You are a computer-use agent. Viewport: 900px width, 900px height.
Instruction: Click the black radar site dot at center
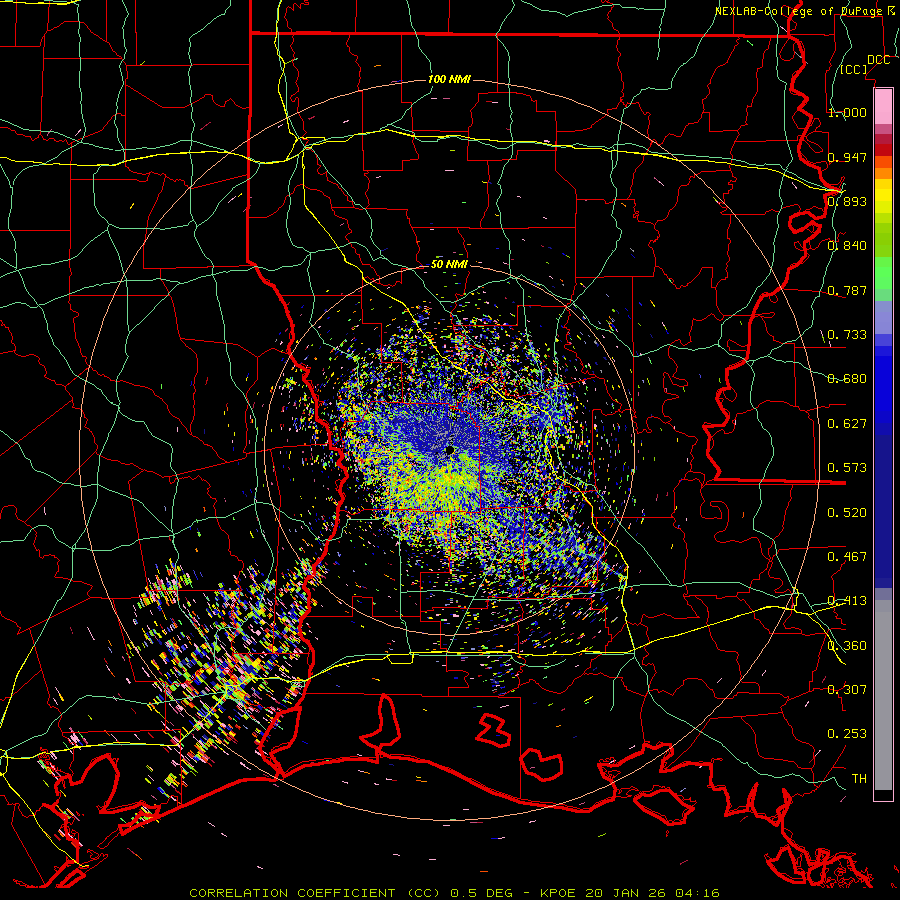coord(449,451)
